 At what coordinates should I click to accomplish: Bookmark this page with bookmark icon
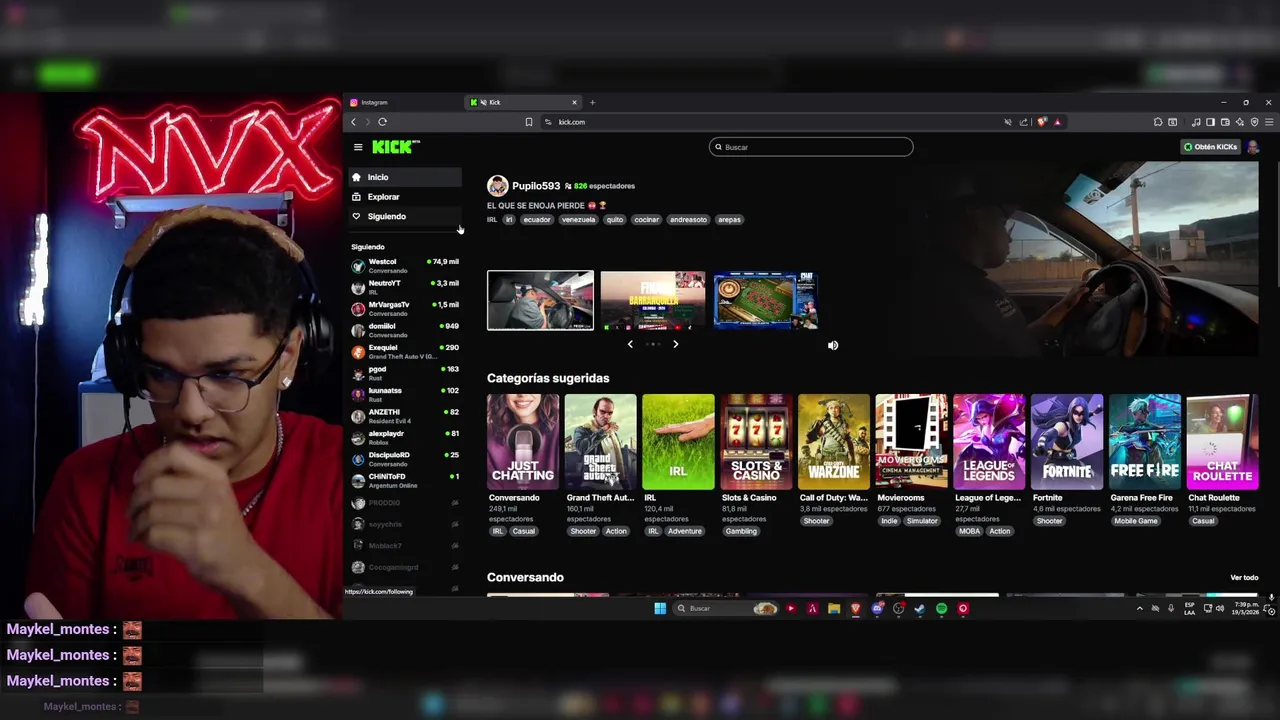click(x=529, y=122)
